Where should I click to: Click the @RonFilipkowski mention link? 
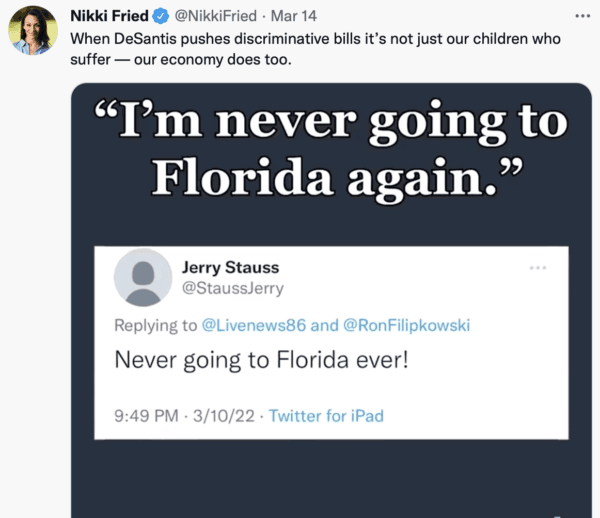(406, 325)
